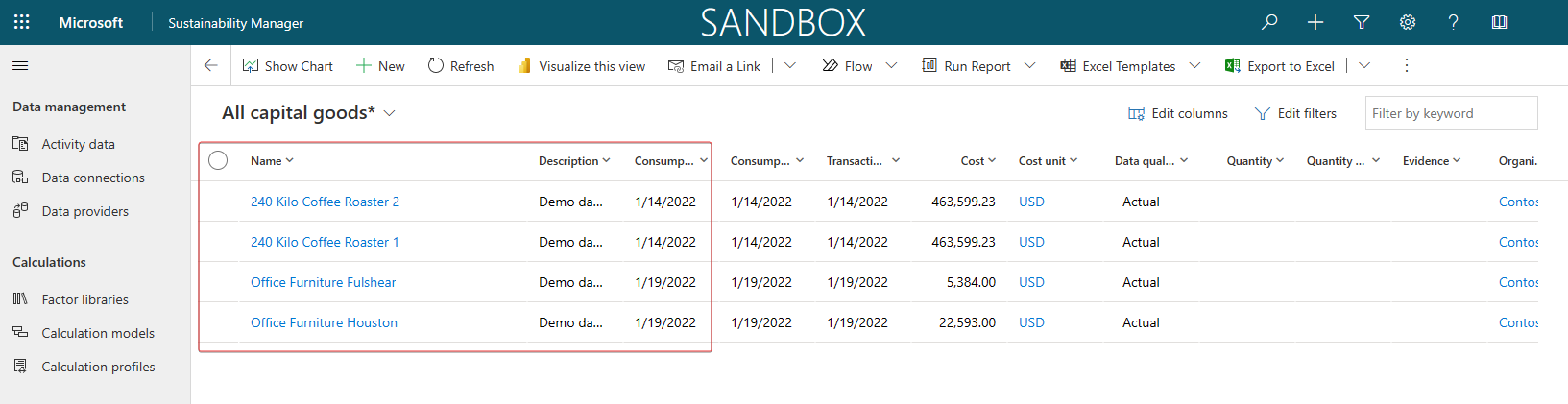Open the Data quality column header menu
This screenshot has height=404, width=1568.
pyautogui.click(x=1151, y=161)
